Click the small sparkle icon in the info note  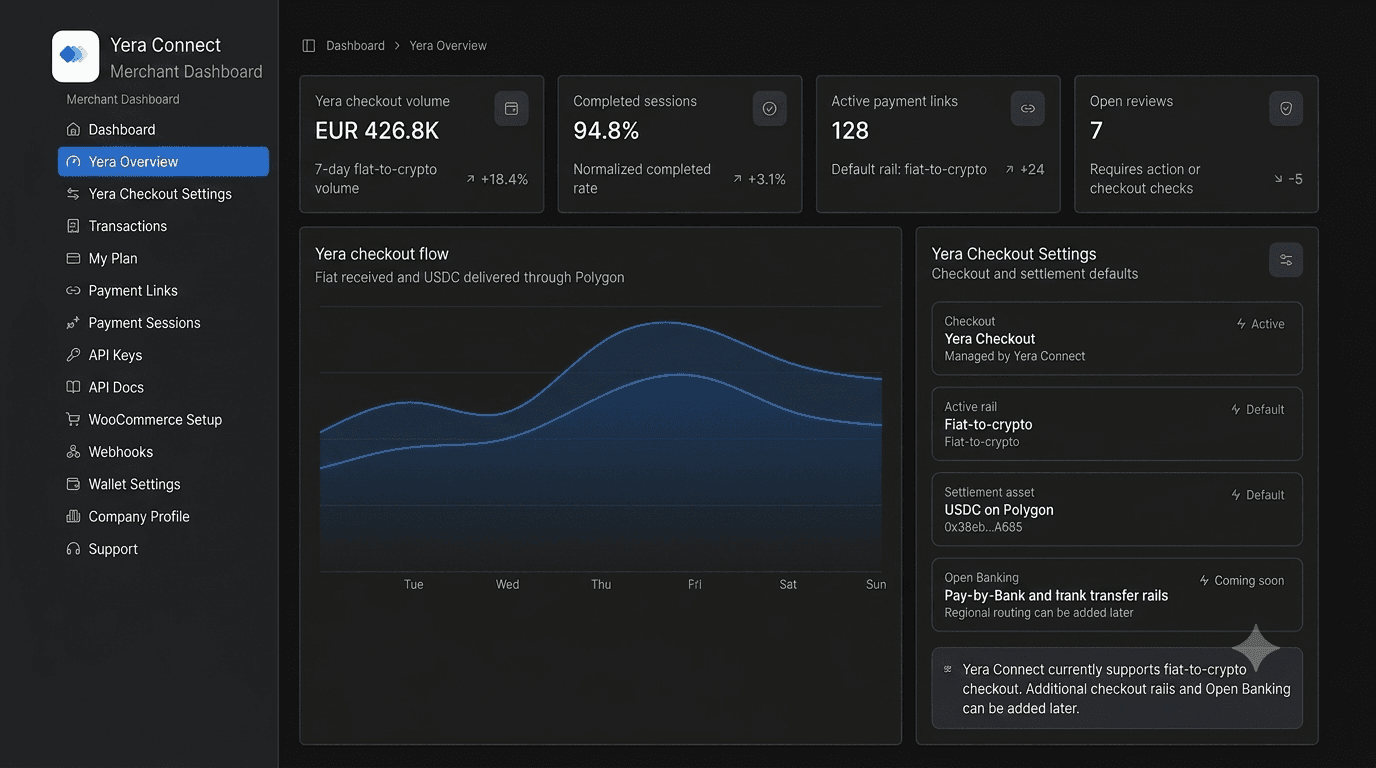point(948,669)
